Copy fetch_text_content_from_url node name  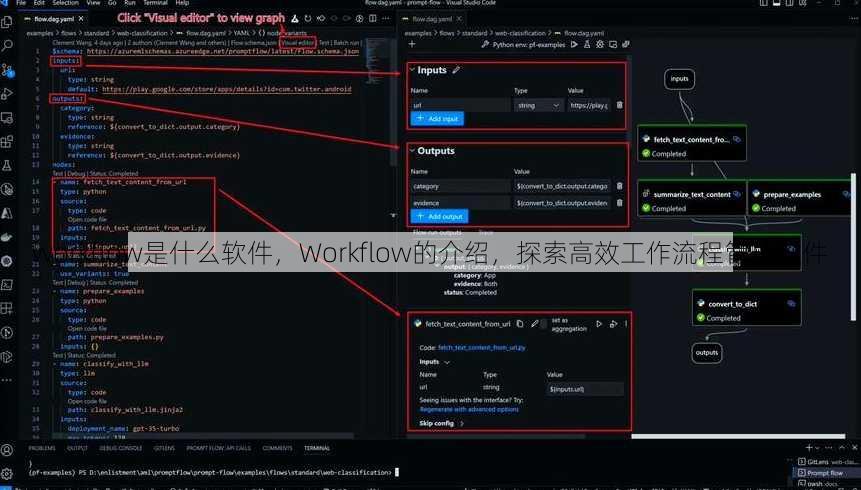point(519,324)
